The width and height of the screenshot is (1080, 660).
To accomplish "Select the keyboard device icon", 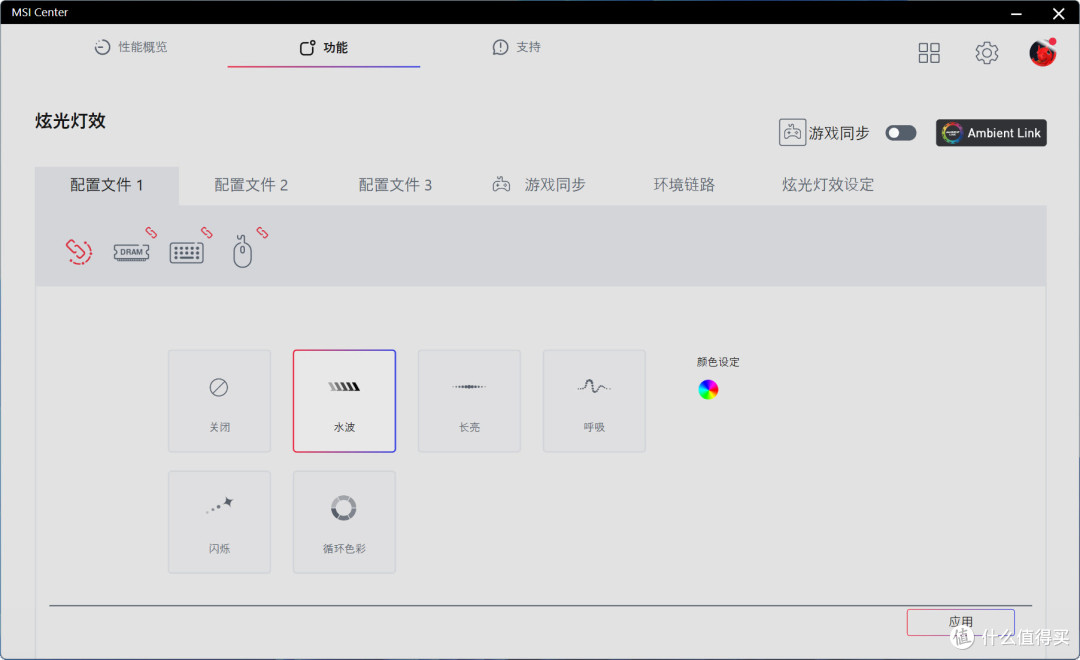I will coord(187,253).
